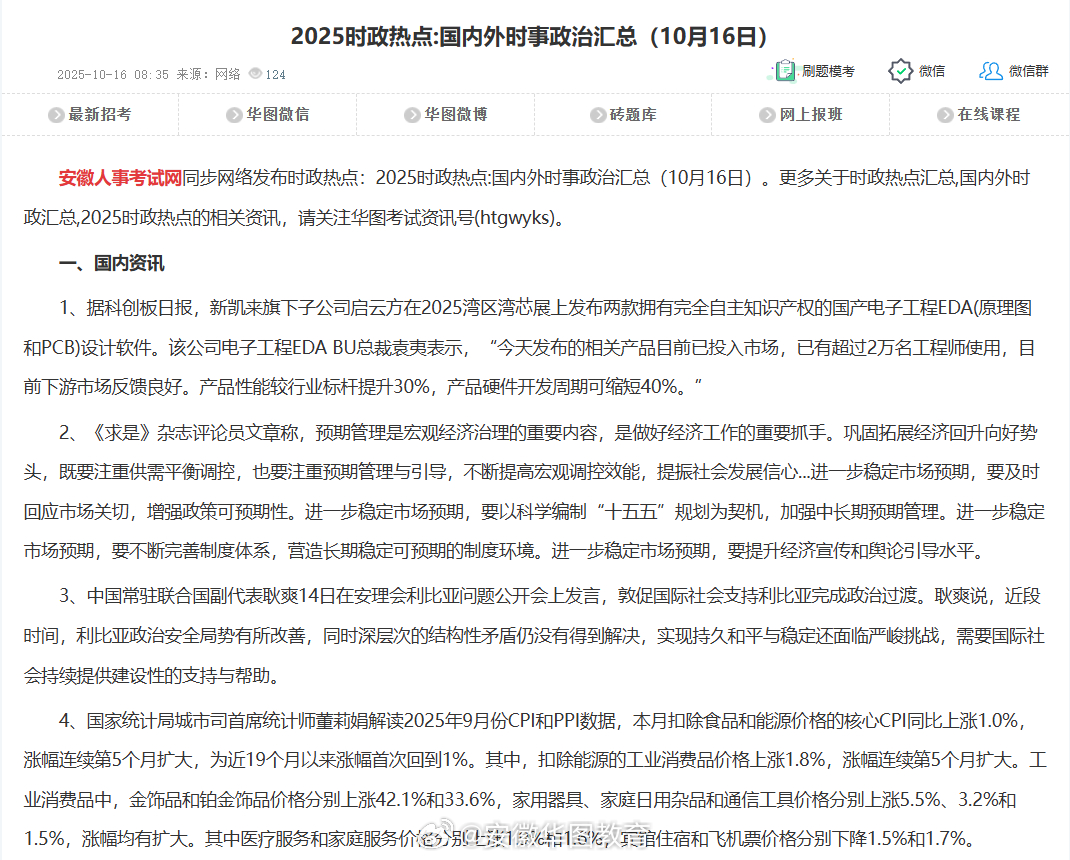Click the 刷题模考 clipboard icon

click(782, 71)
